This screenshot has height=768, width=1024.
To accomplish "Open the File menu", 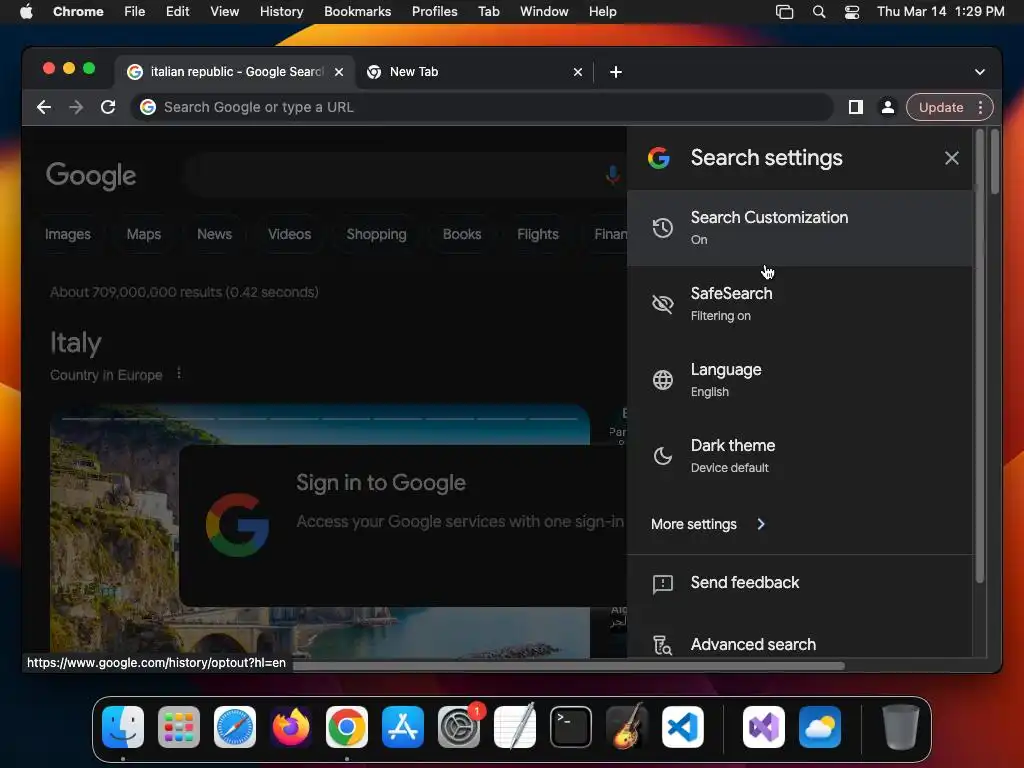I will click(135, 11).
